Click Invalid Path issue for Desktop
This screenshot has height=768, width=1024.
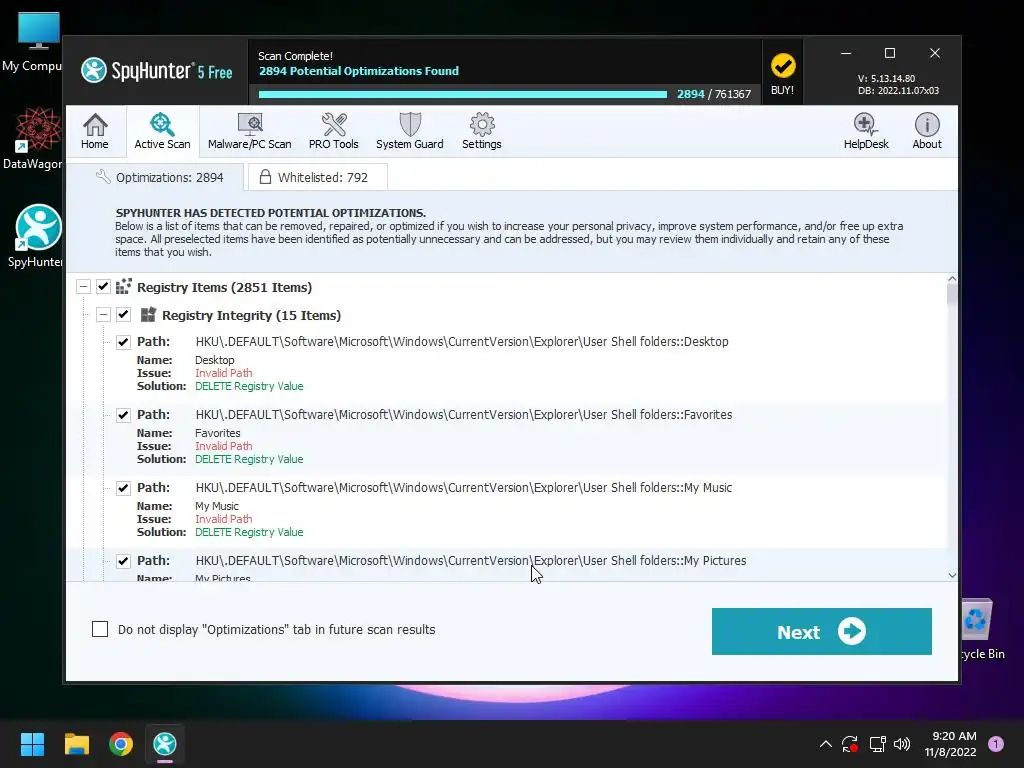(223, 373)
